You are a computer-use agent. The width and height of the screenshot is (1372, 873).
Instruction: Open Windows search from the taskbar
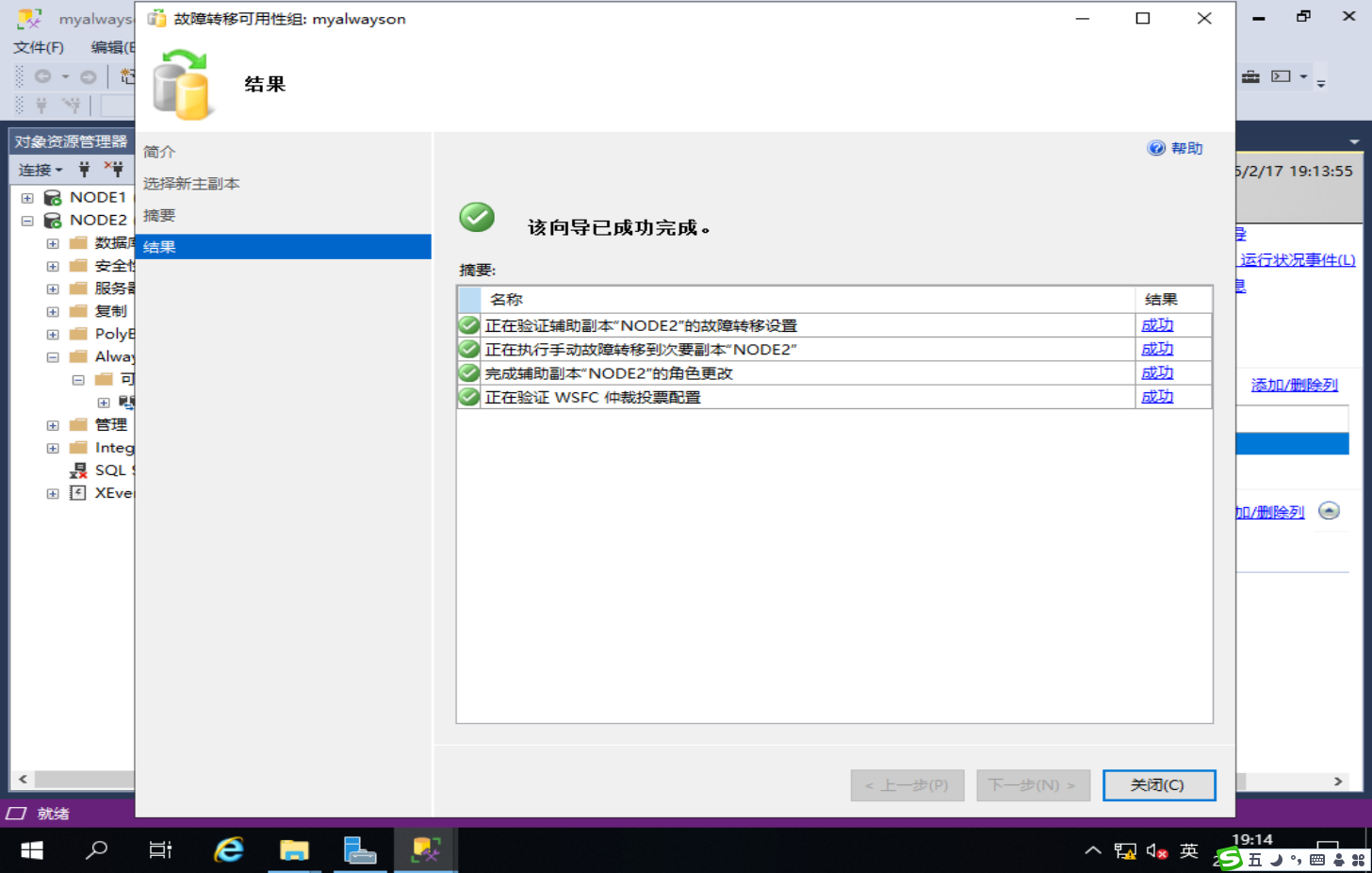click(x=96, y=850)
